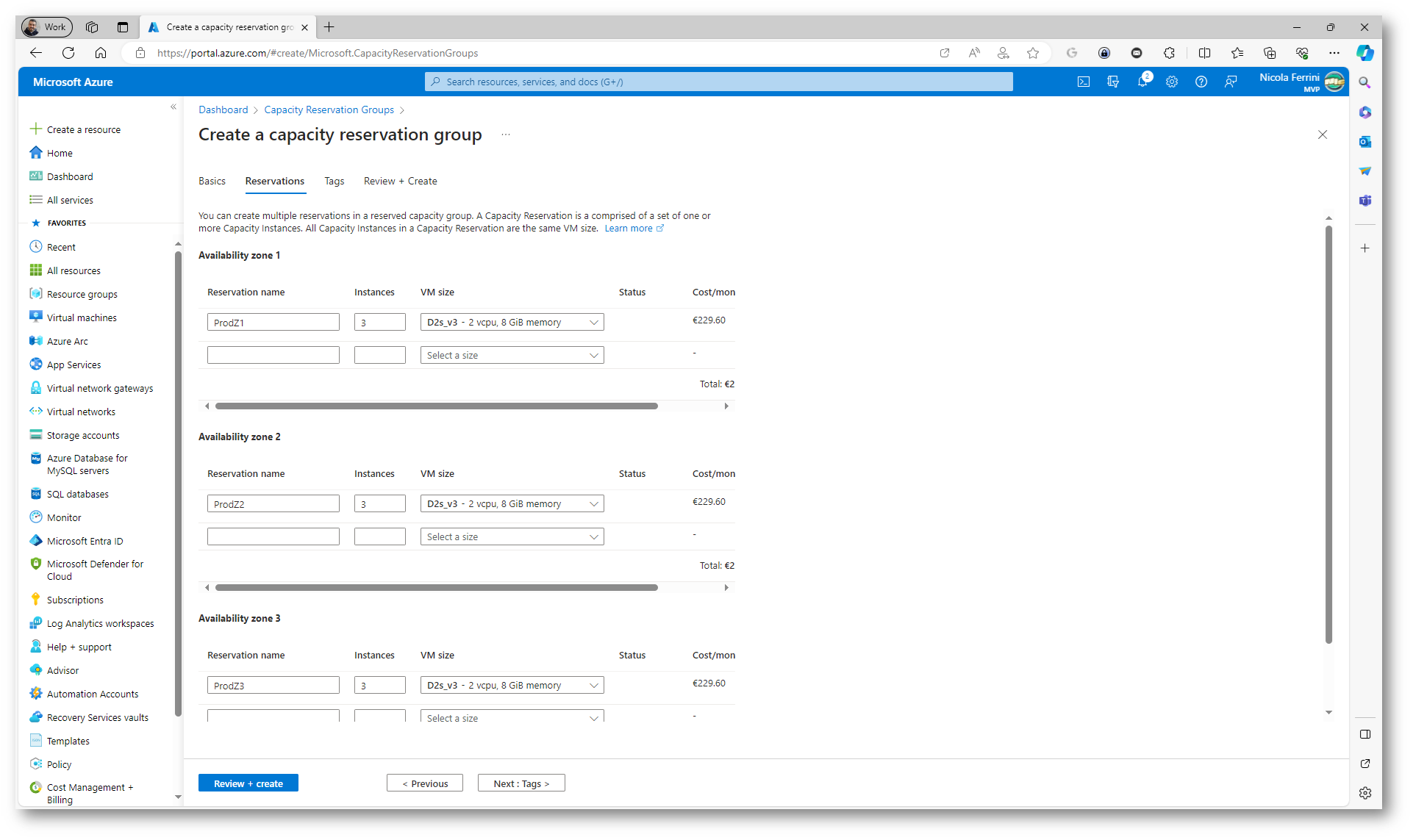Open SQL databases in the sidebar
Image resolution: width=1413 pixels, height=840 pixels.
click(x=77, y=494)
